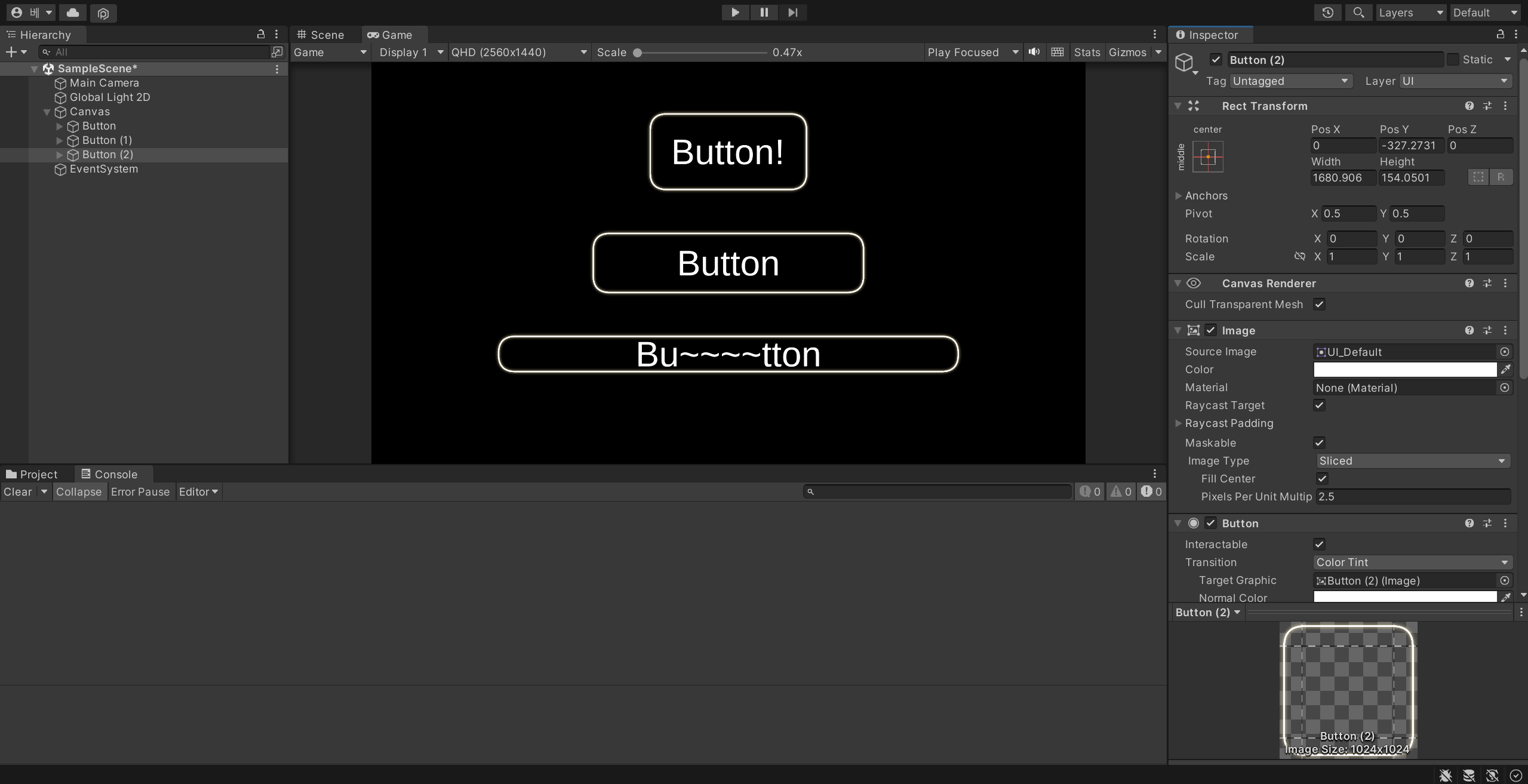This screenshot has height=784, width=1528.
Task: Uncheck Cull Transparent Mesh checkbox
Action: [1319, 305]
